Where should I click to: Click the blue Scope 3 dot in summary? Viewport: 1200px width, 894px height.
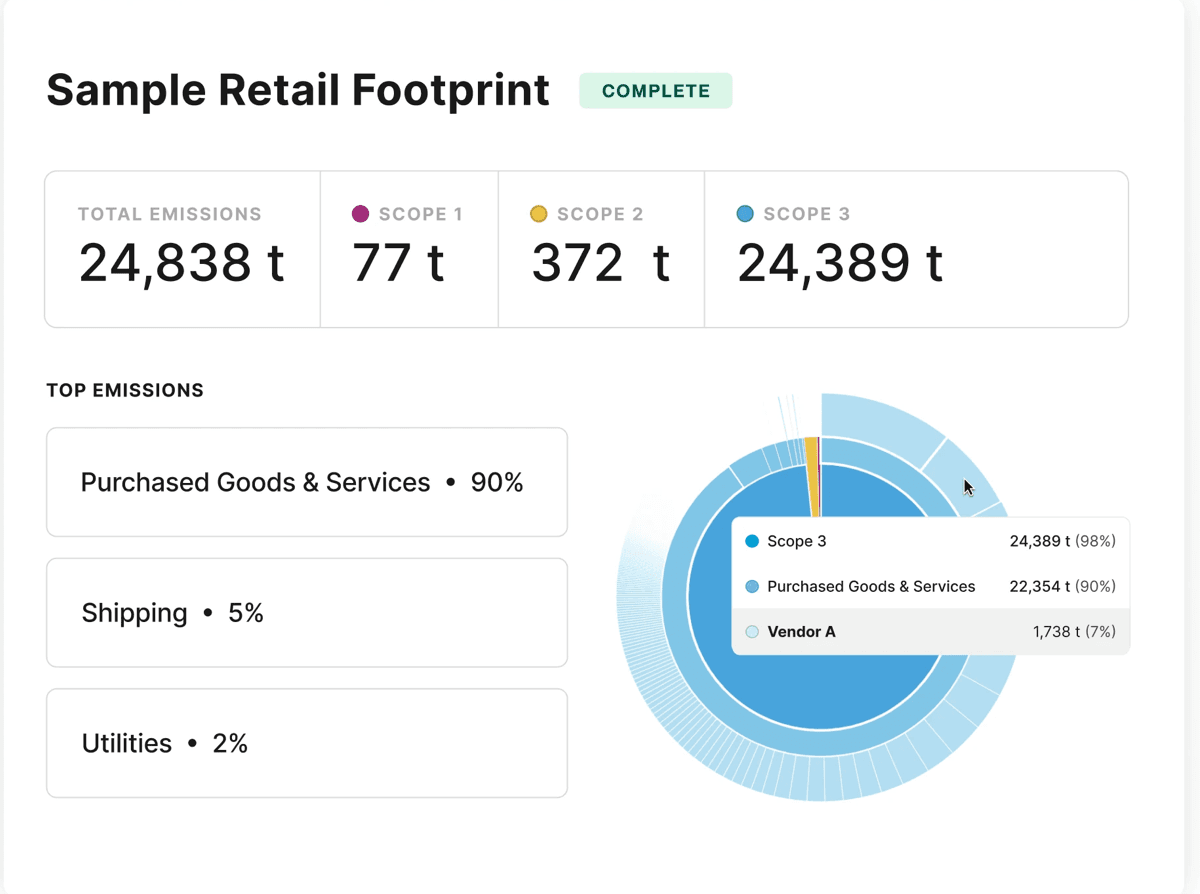[745, 213]
